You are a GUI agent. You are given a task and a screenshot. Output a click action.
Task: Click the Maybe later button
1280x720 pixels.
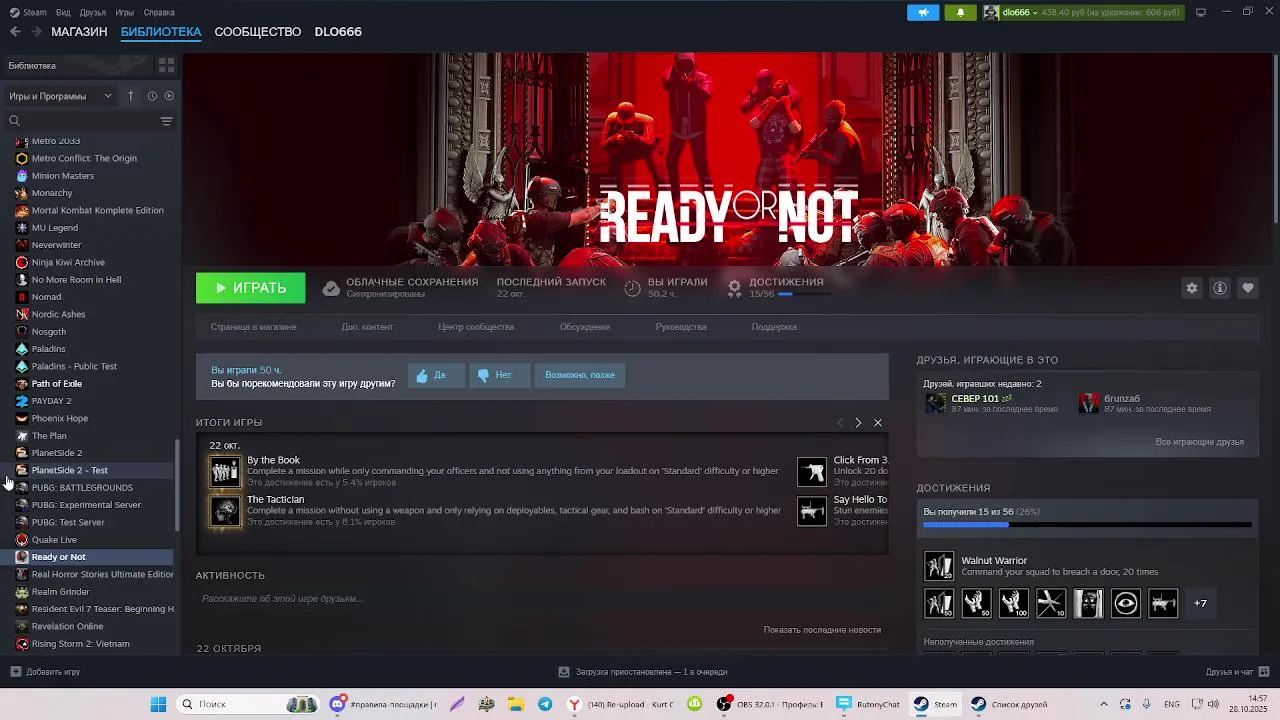click(580, 375)
